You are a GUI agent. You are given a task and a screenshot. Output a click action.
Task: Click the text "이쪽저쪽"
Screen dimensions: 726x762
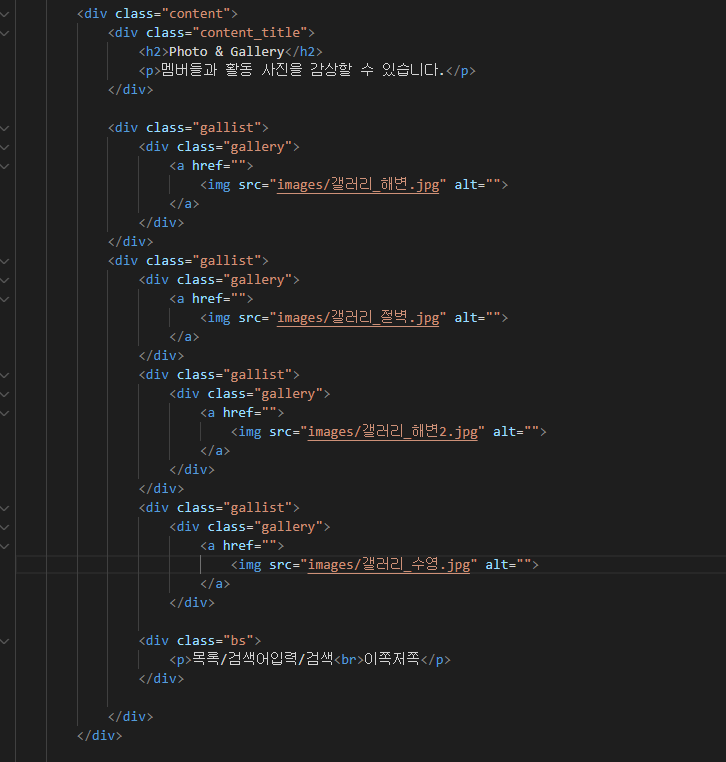tap(392, 659)
